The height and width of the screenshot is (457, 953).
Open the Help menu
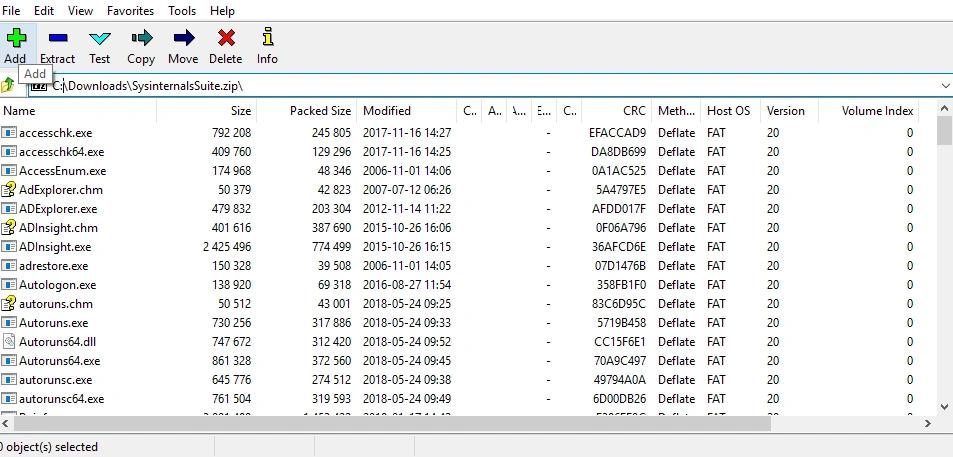(x=222, y=11)
